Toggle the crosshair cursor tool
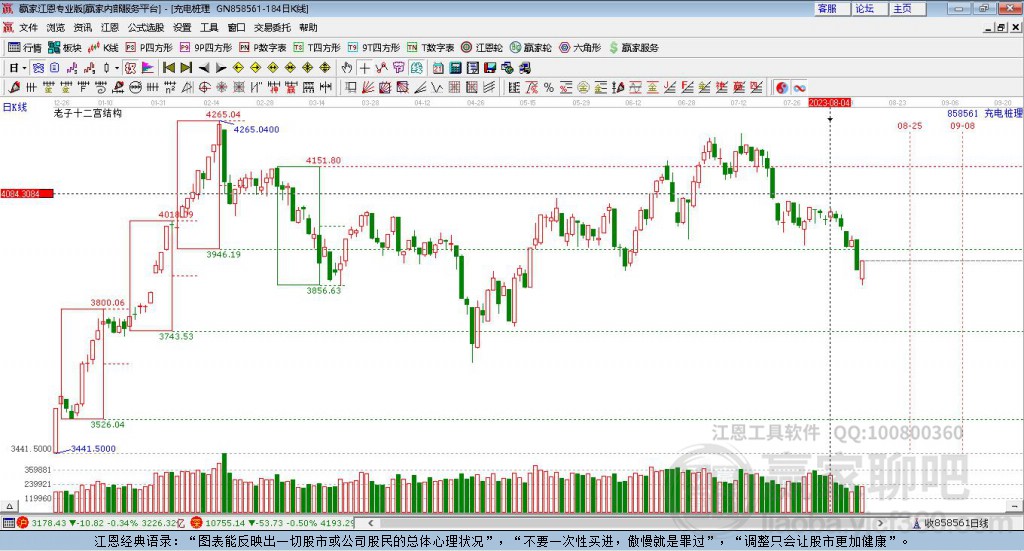Screen dimensions: 1024x551 pos(365,68)
